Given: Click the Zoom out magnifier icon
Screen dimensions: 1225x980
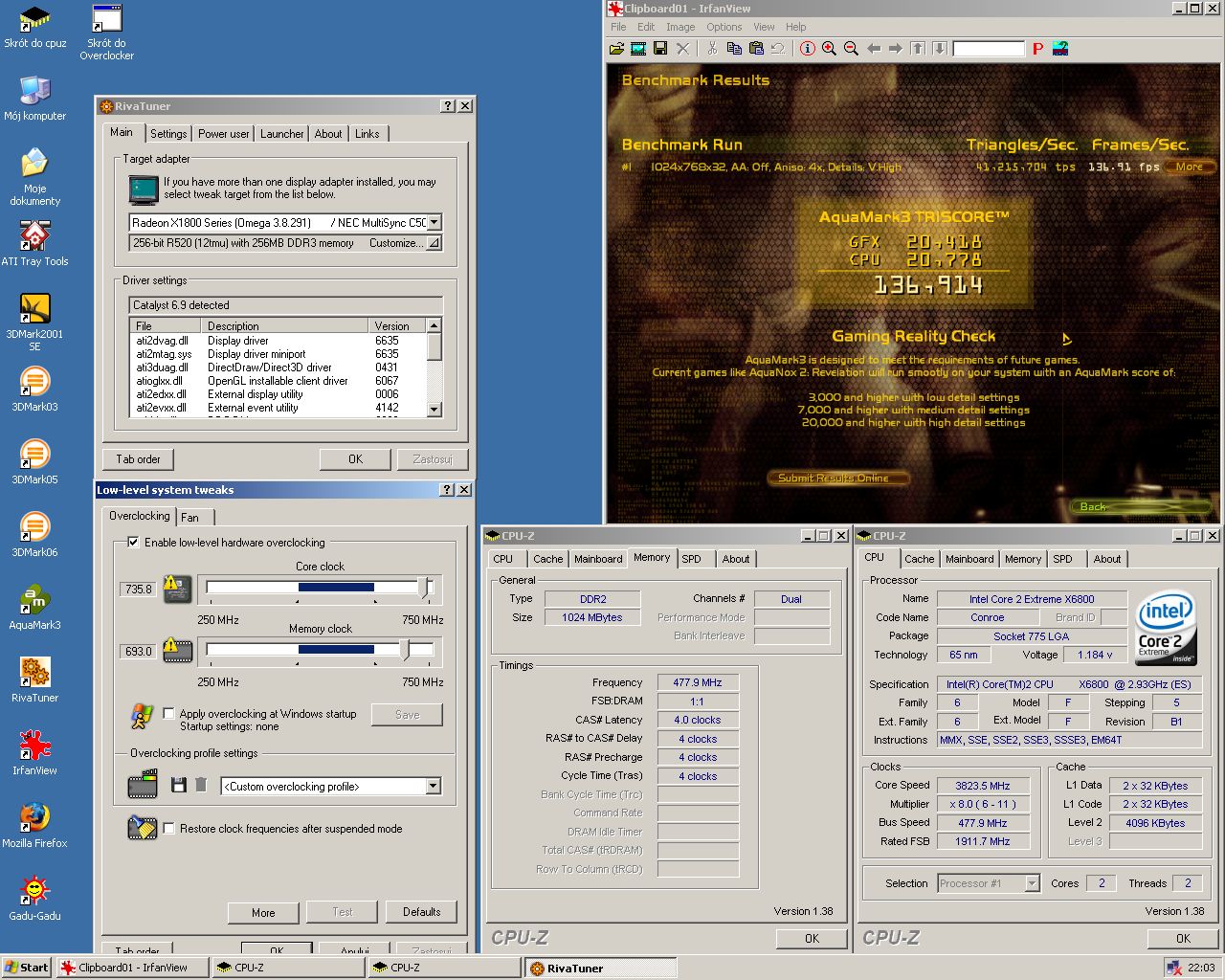Looking at the screenshot, I should (x=851, y=49).
